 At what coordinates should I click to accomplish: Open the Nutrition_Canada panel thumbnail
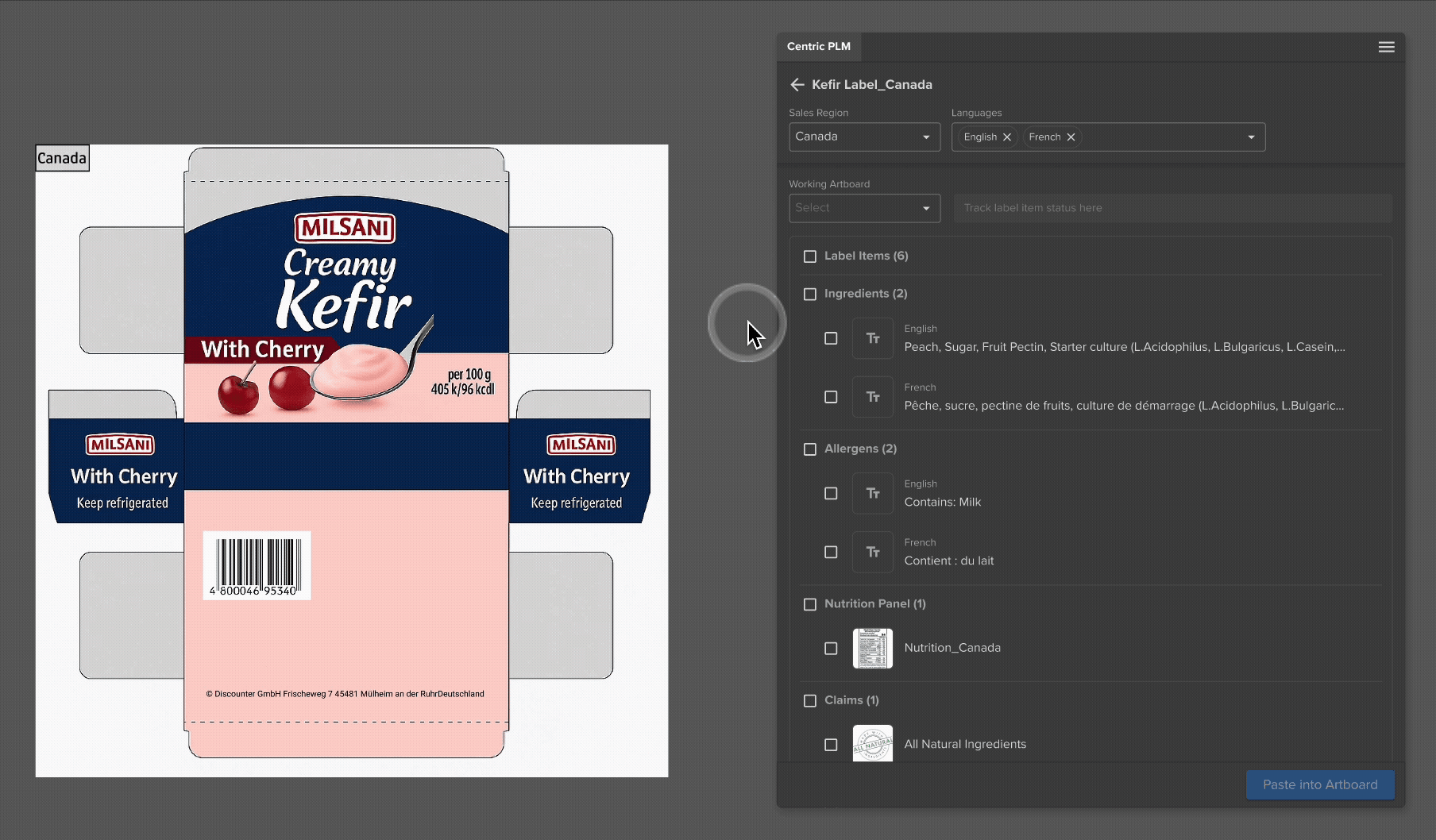point(873,648)
